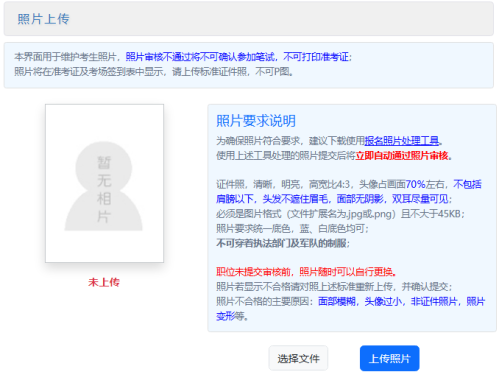This screenshot has height=383, width=499.
Task: Click the 照片将在准考证及考场签到表中显示 line
Action: pos(154,72)
